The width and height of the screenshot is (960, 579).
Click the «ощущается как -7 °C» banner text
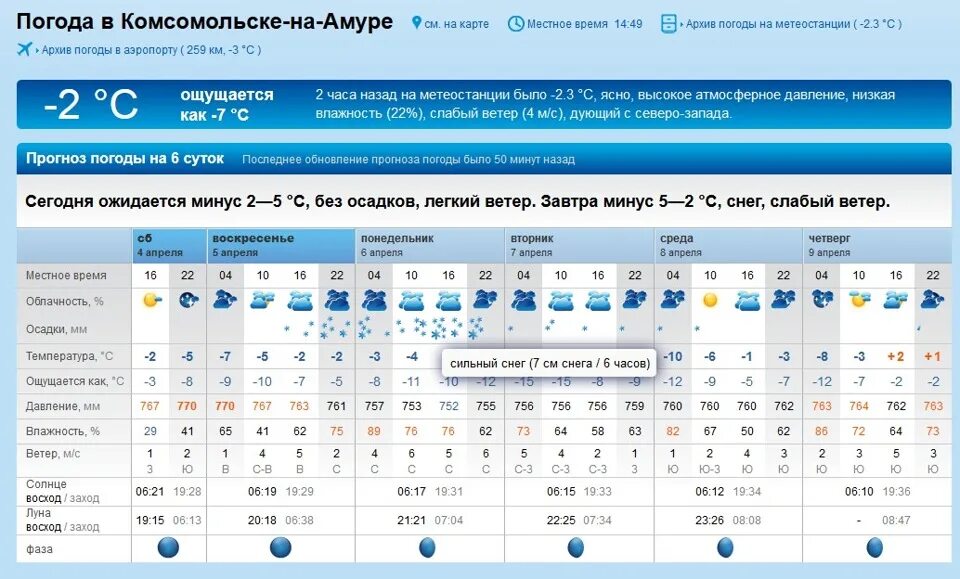pyautogui.click(x=227, y=104)
